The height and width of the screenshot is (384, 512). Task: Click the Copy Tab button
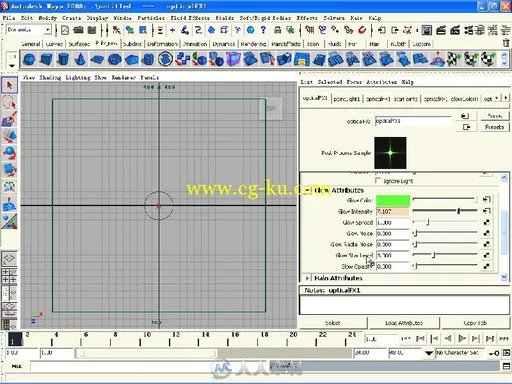(475, 323)
